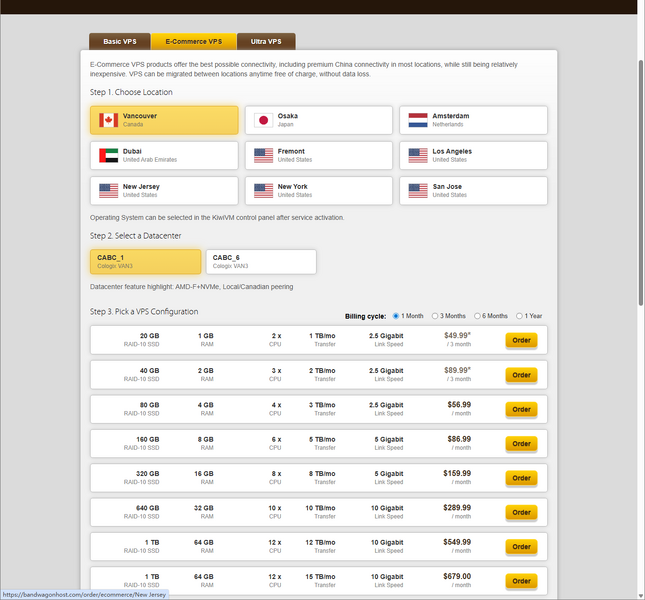Click the US flag next to Los Angeles
Viewport: 645px width, 600px height.
tap(418, 156)
